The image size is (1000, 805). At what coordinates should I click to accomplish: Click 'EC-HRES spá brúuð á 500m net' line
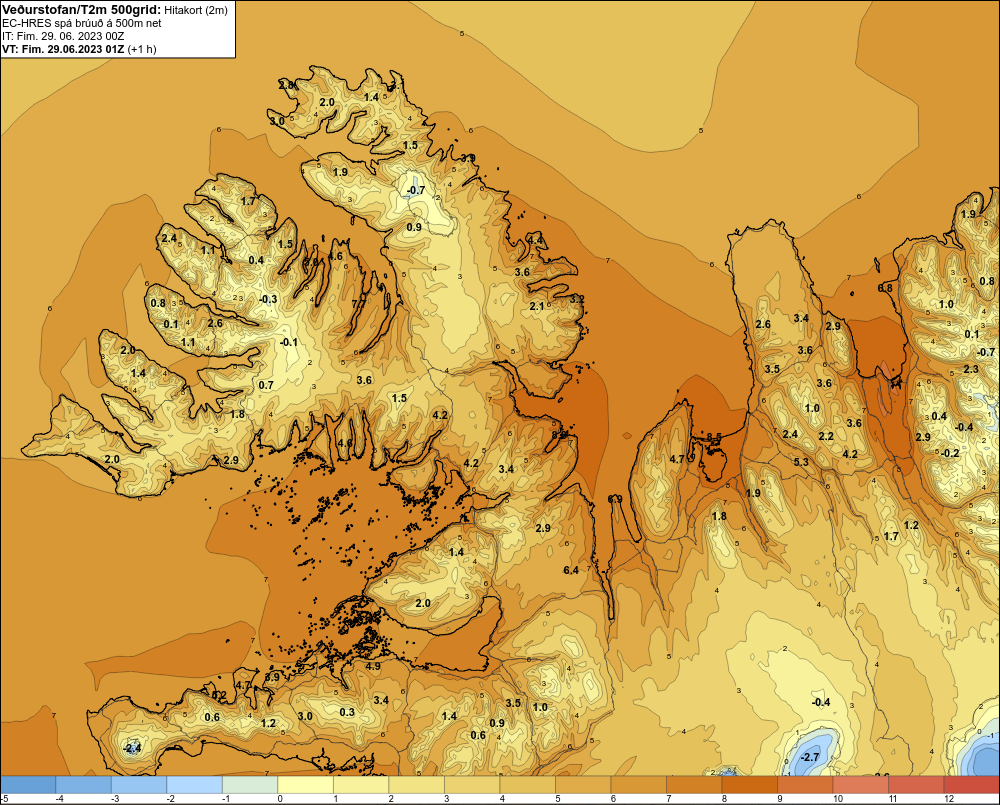pyautogui.click(x=82, y=24)
